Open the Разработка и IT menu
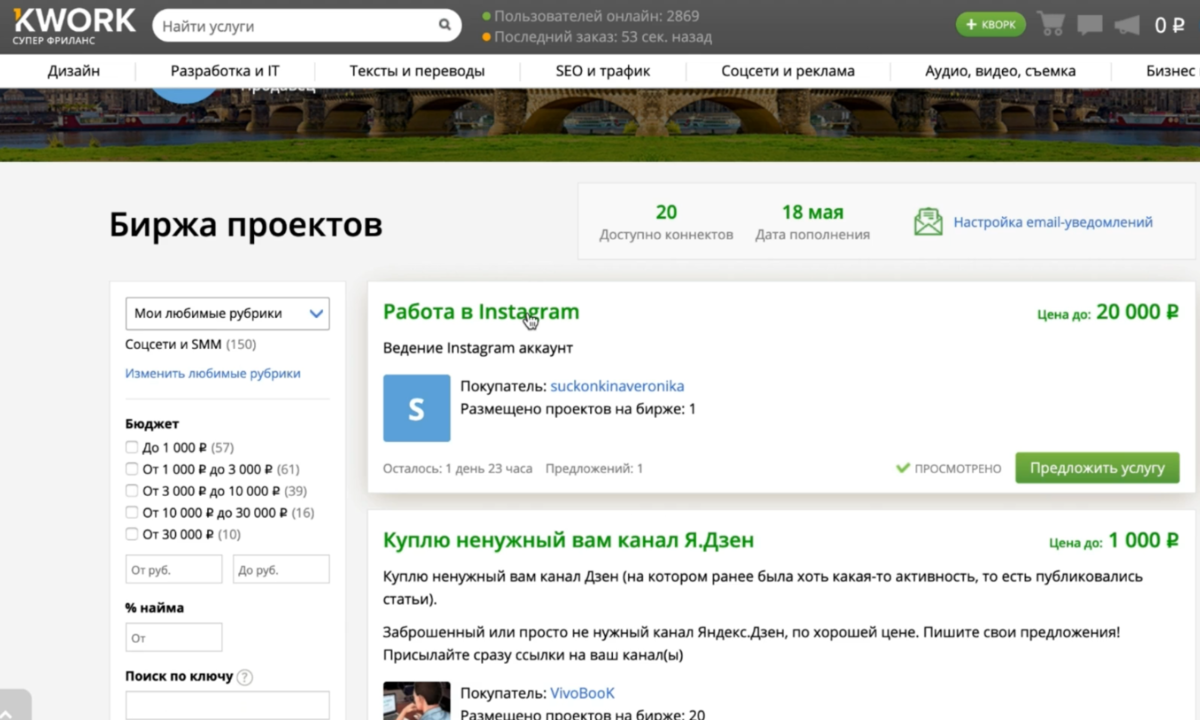 [225, 71]
